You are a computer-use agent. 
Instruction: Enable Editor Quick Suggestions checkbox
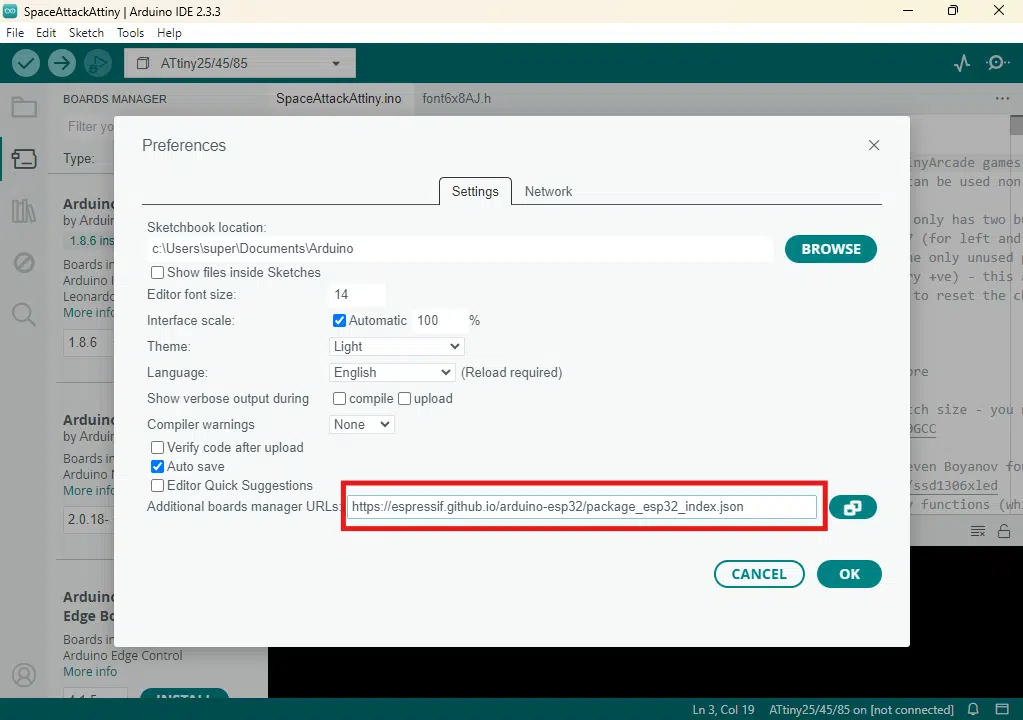pos(157,485)
